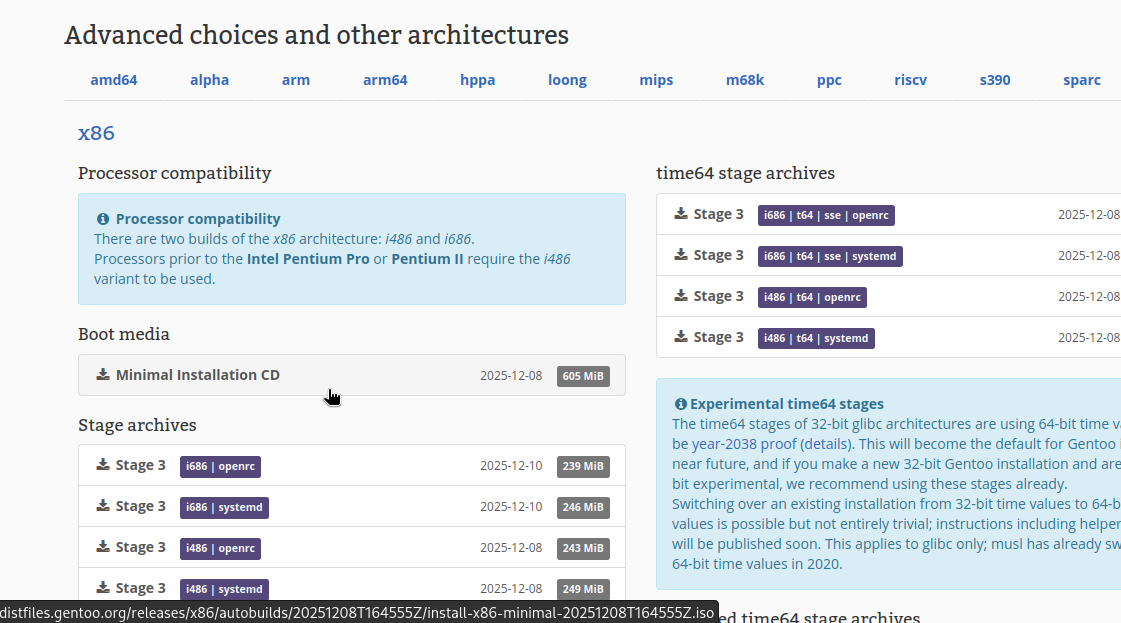1121x623 pixels.
Task: Click the 'i686 | systemd' stage archive badge
Action: tap(224, 507)
